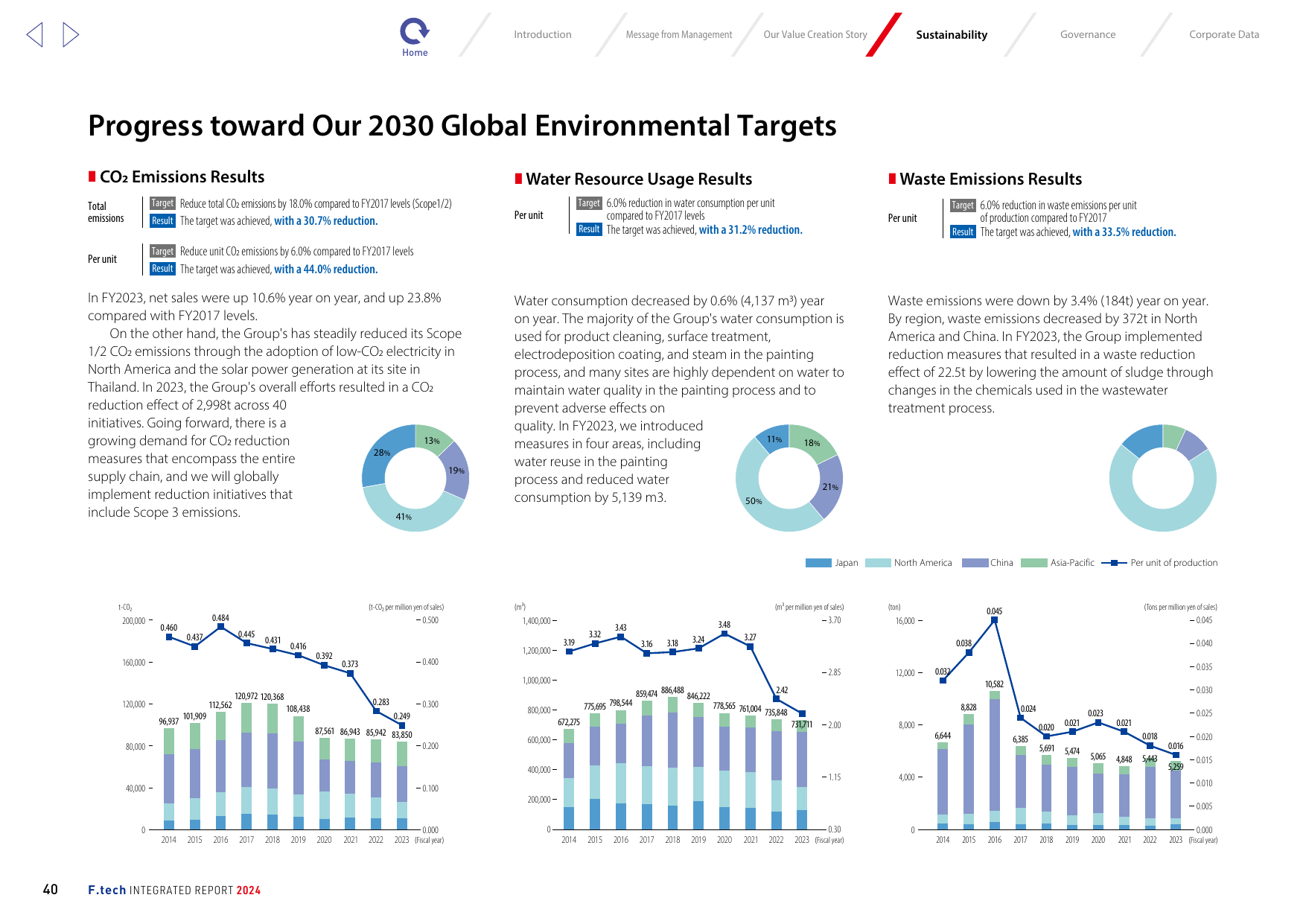The width and height of the screenshot is (1306, 924).
Task: Click 'with a 30.7% reduction' result text
Action: point(326,221)
